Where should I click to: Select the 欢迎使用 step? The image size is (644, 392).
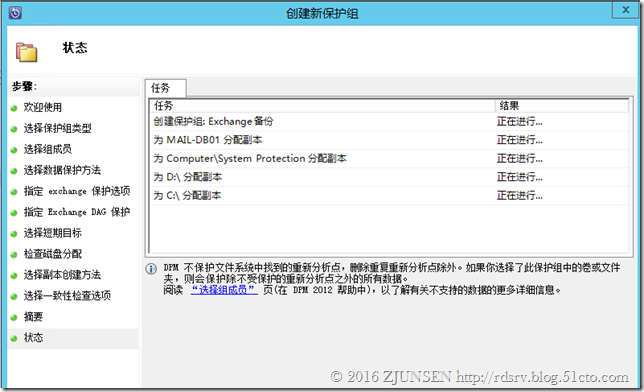point(43,107)
